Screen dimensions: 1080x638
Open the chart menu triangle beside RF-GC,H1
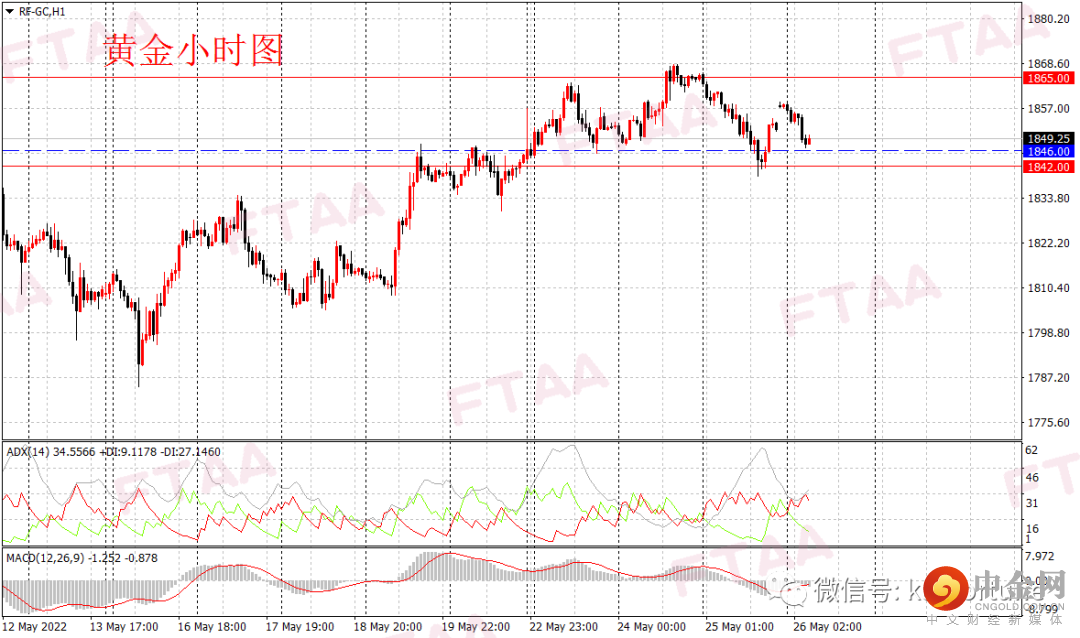tap(9, 11)
